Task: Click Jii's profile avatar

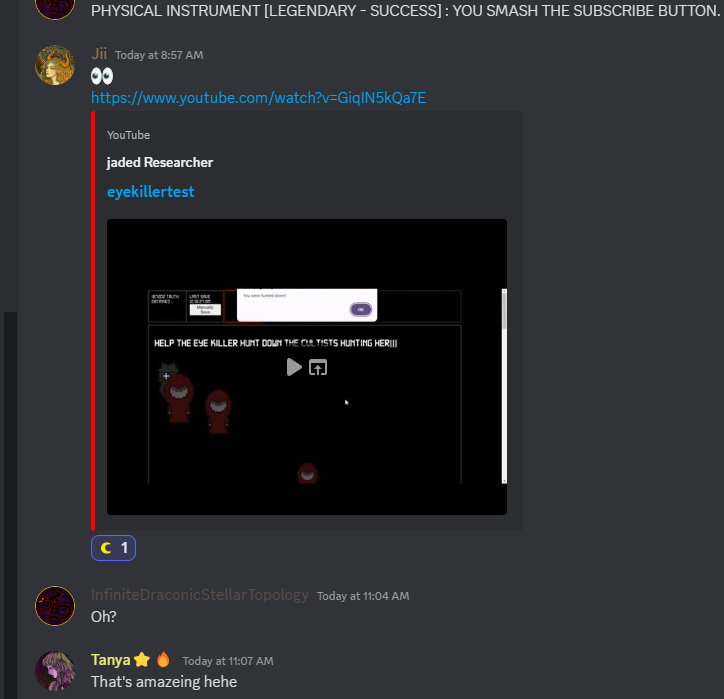Action: point(55,65)
